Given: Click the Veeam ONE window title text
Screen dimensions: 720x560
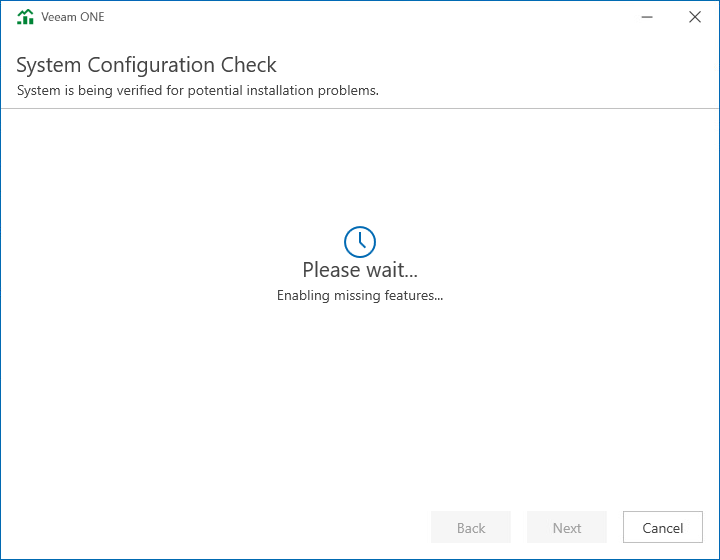Looking at the screenshot, I should (x=73, y=17).
